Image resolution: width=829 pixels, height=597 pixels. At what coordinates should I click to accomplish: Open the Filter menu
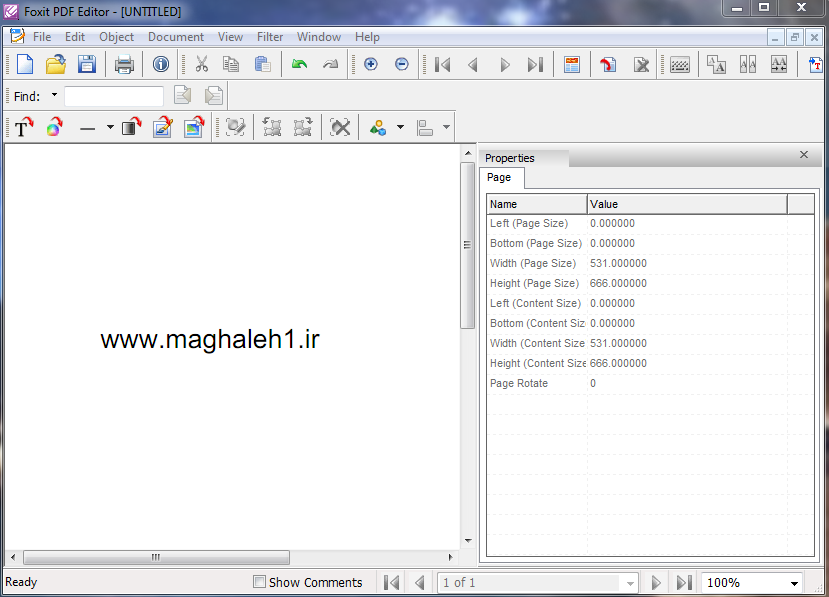click(x=270, y=37)
